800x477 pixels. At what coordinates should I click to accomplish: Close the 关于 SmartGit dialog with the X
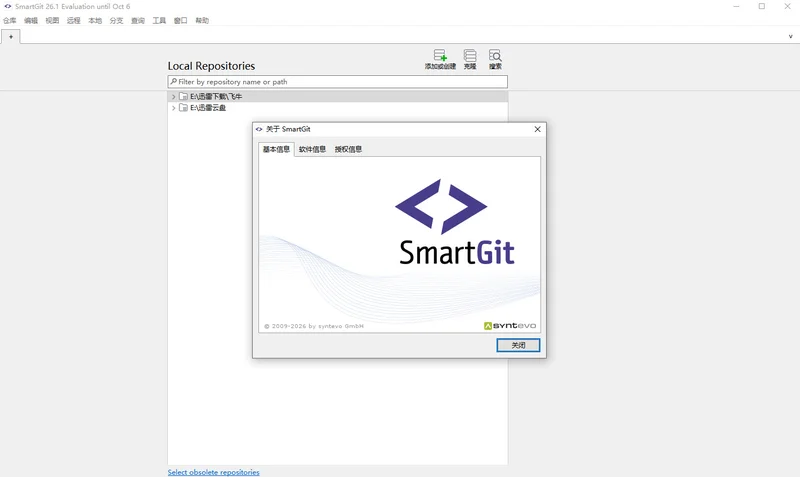click(x=537, y=129)
